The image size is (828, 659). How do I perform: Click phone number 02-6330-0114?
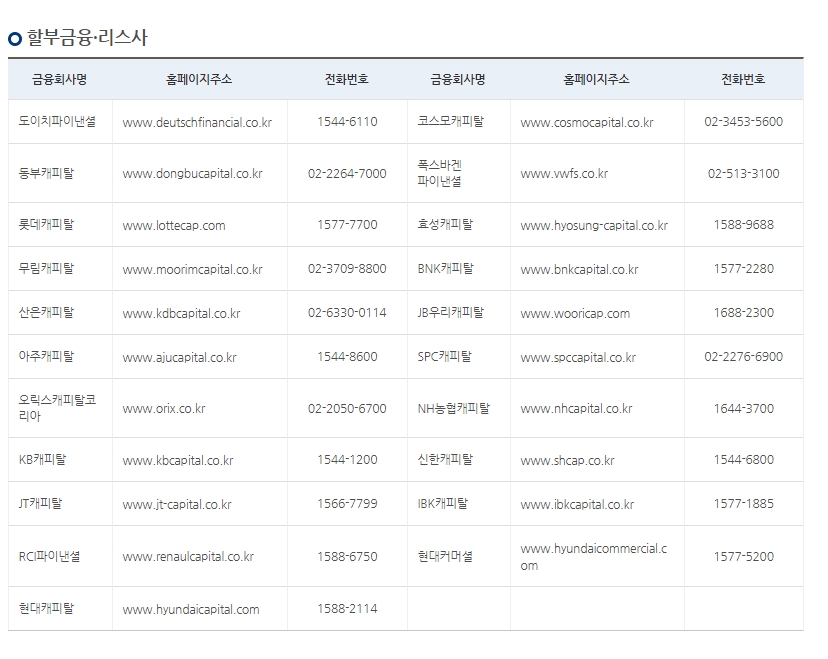[347, 313]
